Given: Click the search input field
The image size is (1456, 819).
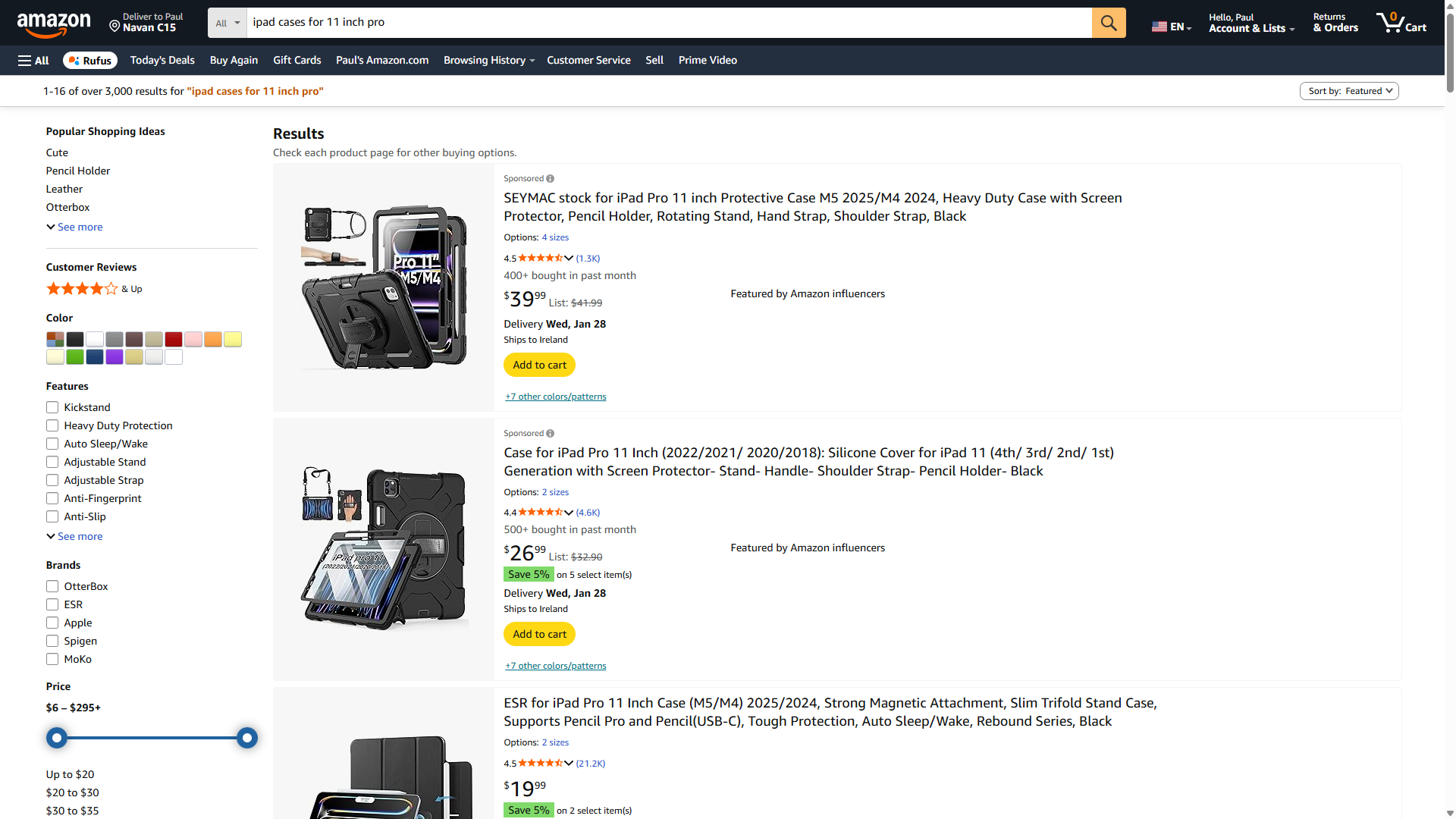Looking at the screenshot, I should [669, 23].
